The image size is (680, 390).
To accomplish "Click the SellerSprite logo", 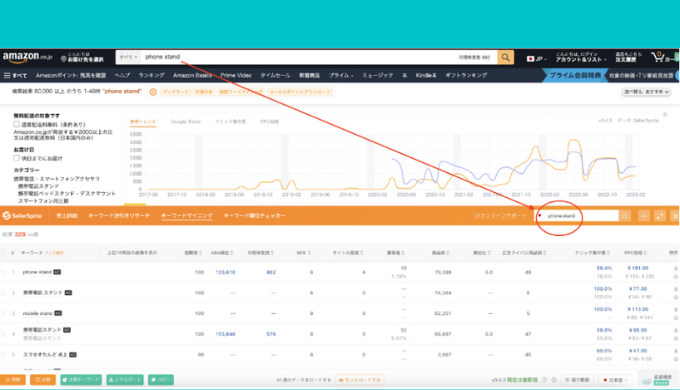I will (x=22, y=216).
